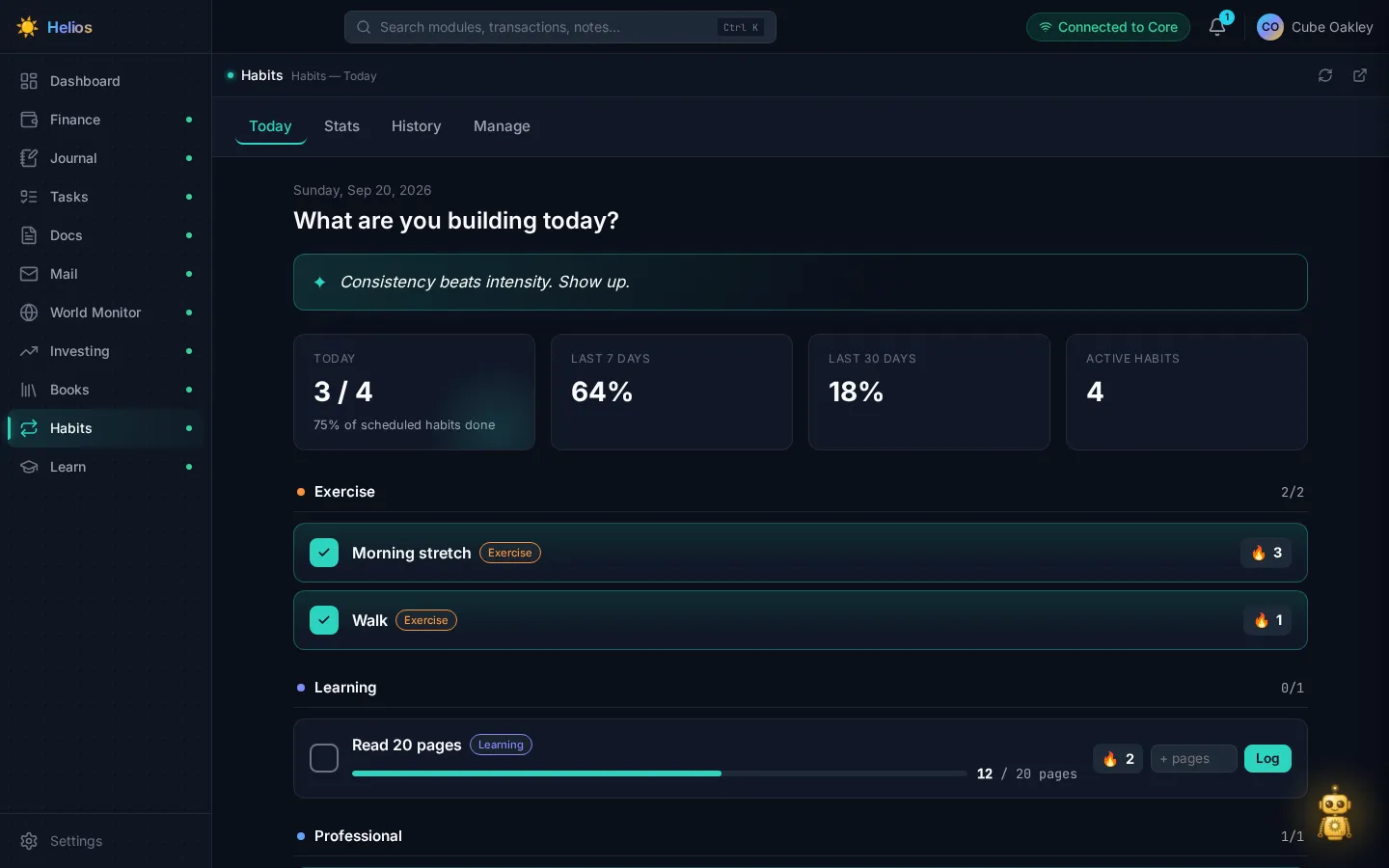Focus the pages amount input field
Screen dimensions: 1389x868
pyautogui.click(x=1194, y=758)
